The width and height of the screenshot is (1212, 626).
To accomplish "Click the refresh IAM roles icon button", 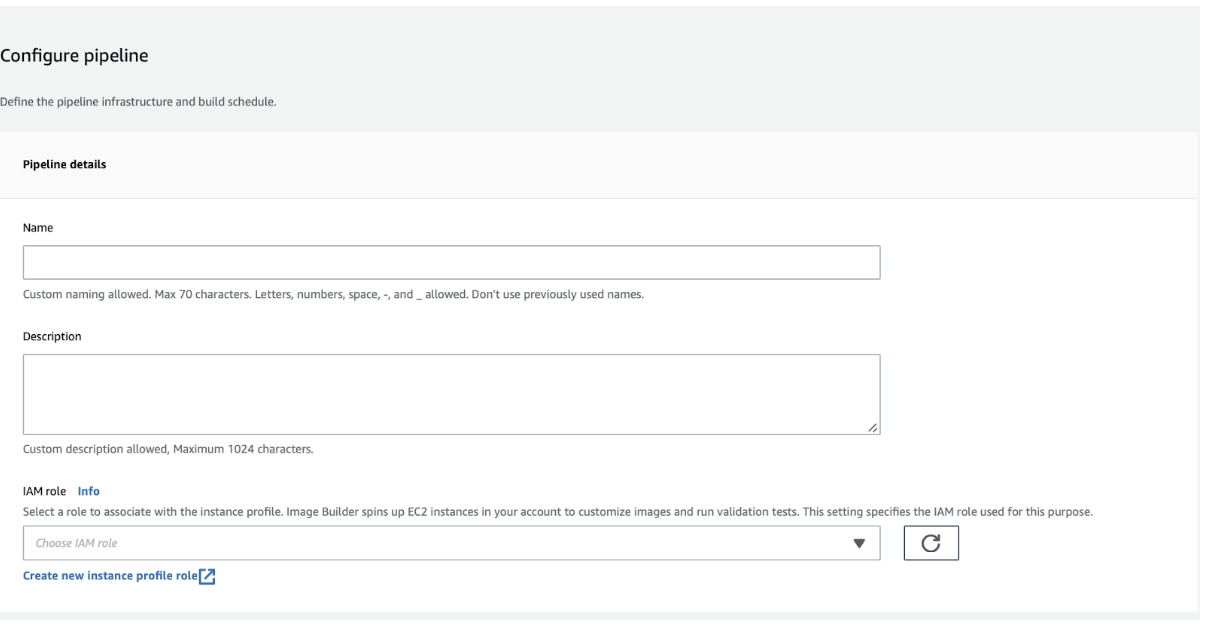I will [930, 543].
